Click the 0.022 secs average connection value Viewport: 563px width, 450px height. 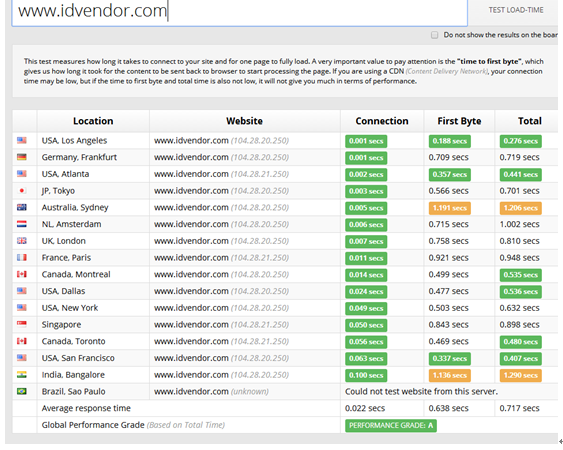(x=365, y=408)
